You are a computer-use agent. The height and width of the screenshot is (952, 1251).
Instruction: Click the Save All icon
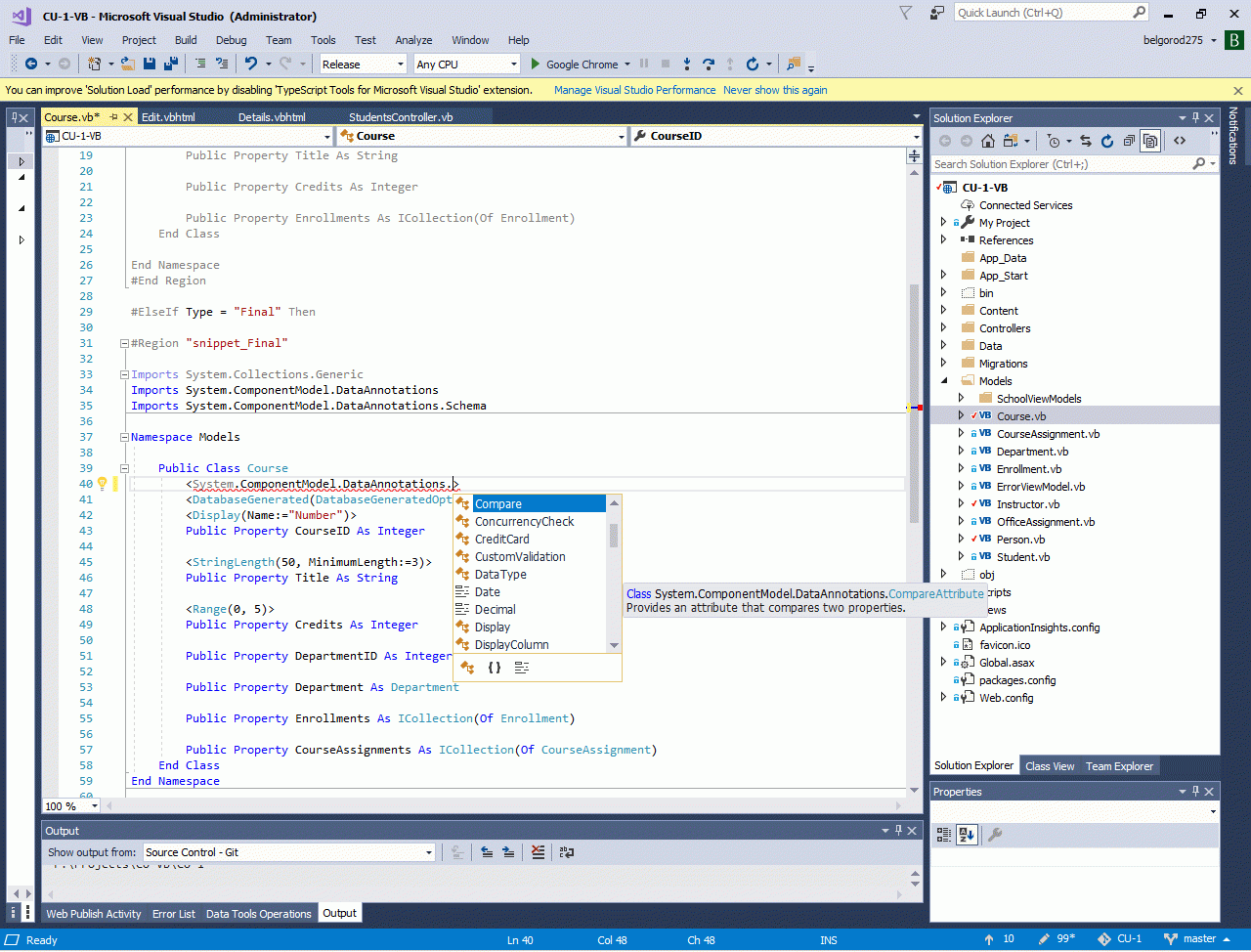click(x=171, y=65)
